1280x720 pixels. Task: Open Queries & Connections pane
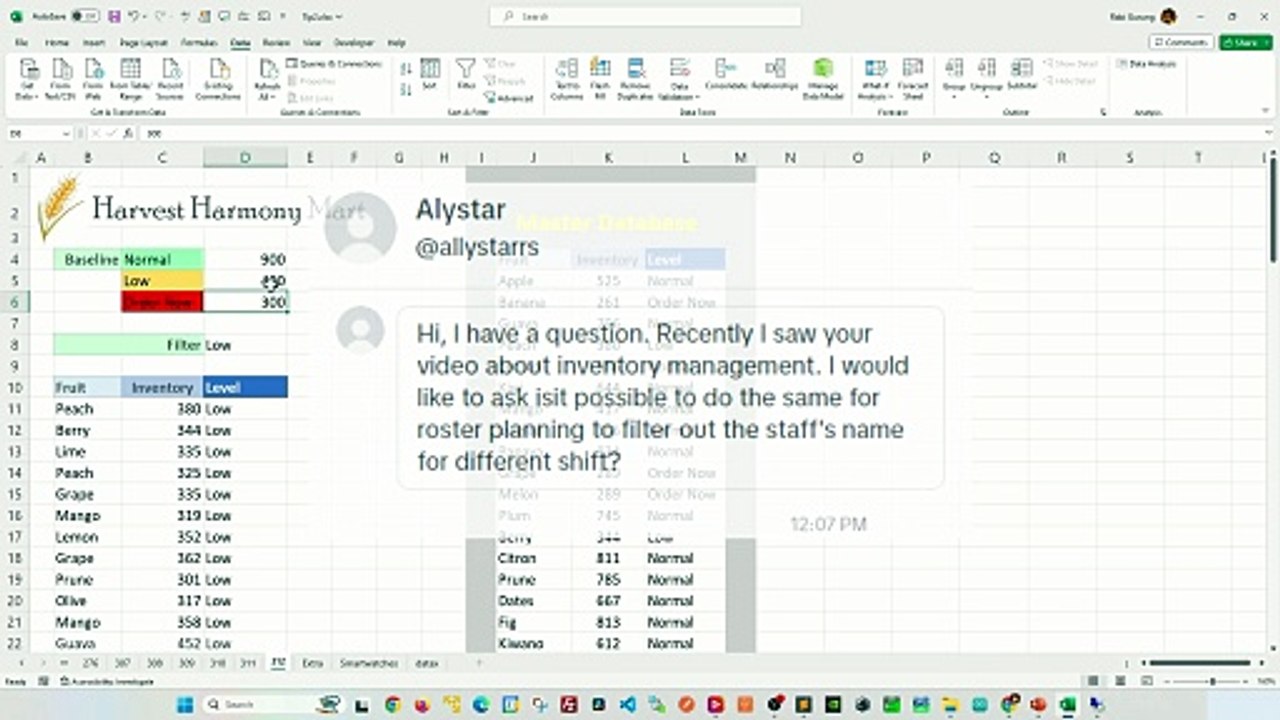[335, 64]
